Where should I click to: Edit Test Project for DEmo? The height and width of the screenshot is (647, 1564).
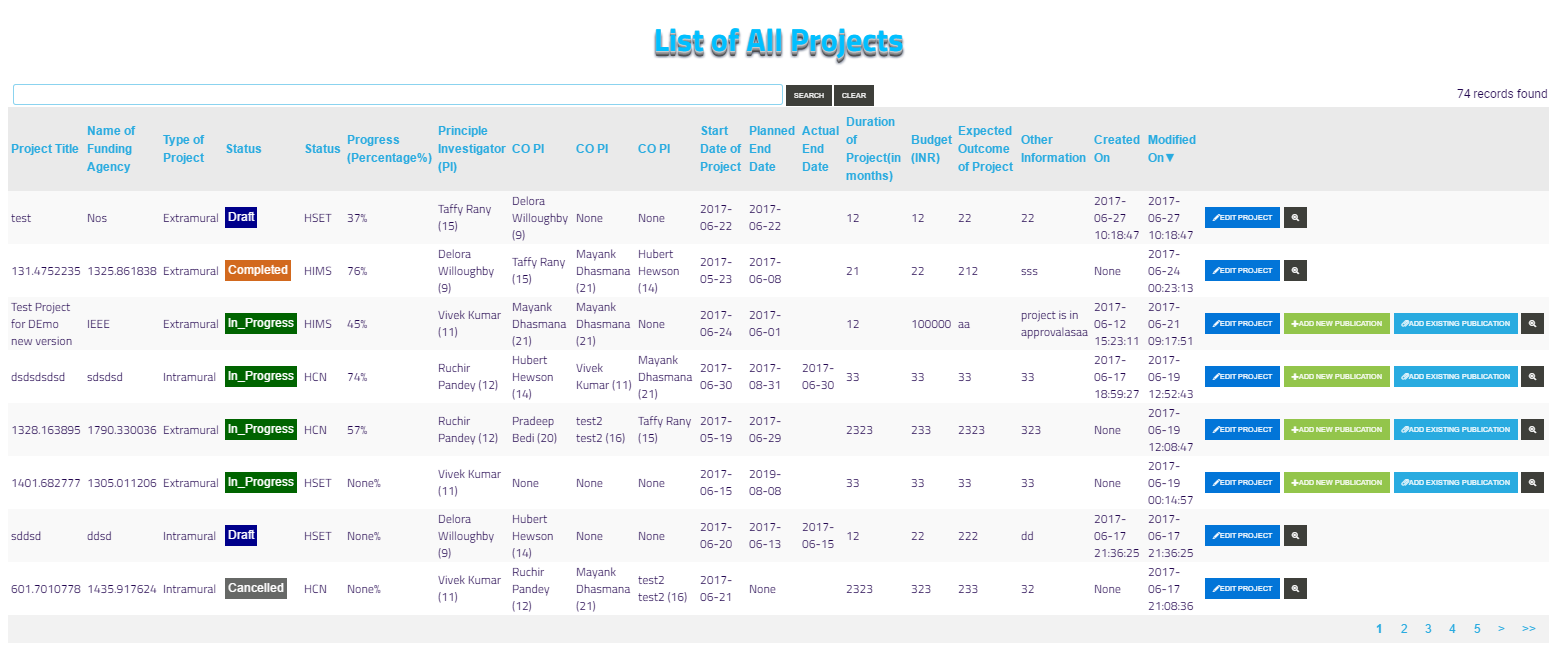[x=1242, y=323]
